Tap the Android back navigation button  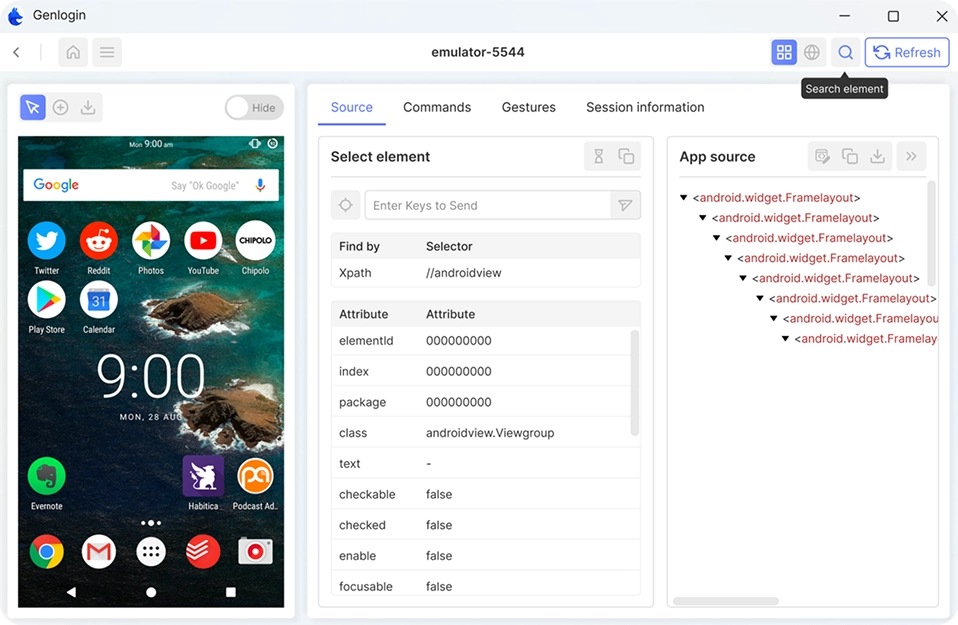(x=71, y=591)
